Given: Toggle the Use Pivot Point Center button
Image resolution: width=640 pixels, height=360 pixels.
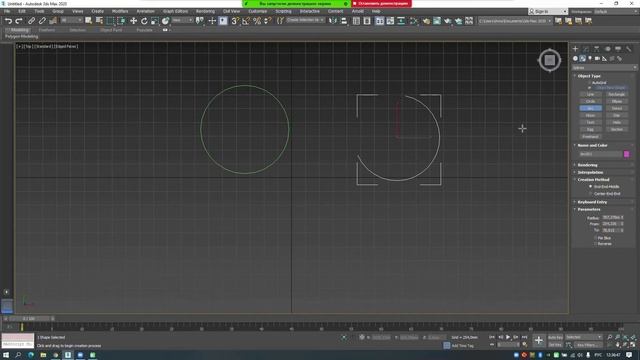Looking at the screenshot, I should click(x=200, y=21).
